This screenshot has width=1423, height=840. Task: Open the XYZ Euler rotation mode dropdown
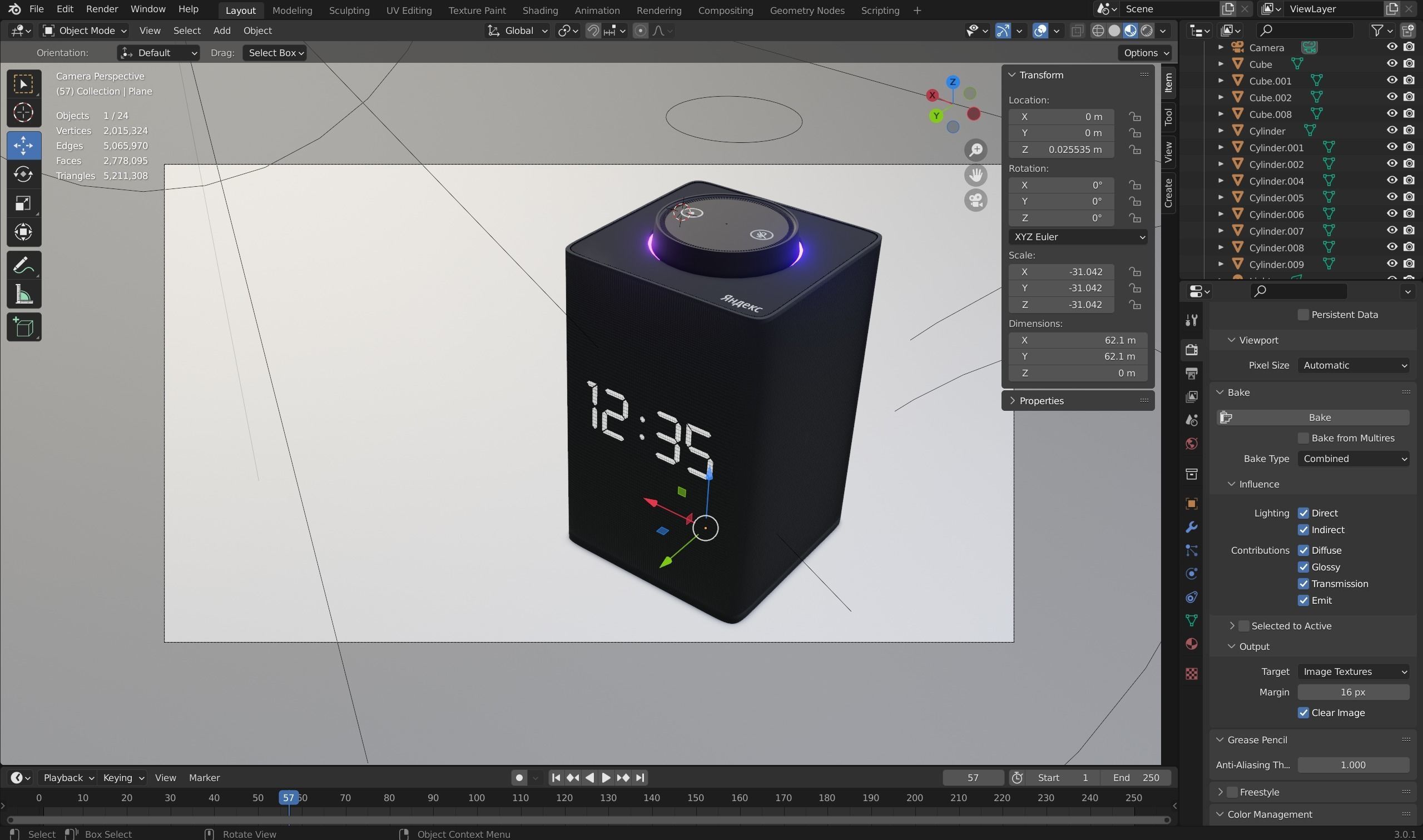pos(1077,237)
